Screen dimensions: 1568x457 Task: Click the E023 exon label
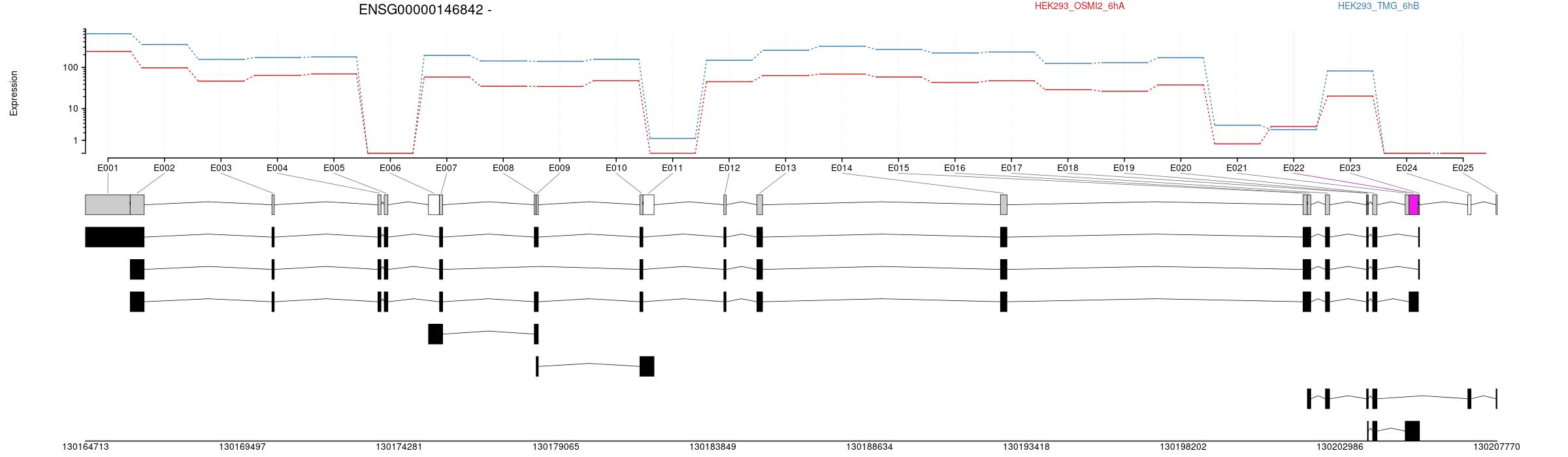tap(1350, 168)
